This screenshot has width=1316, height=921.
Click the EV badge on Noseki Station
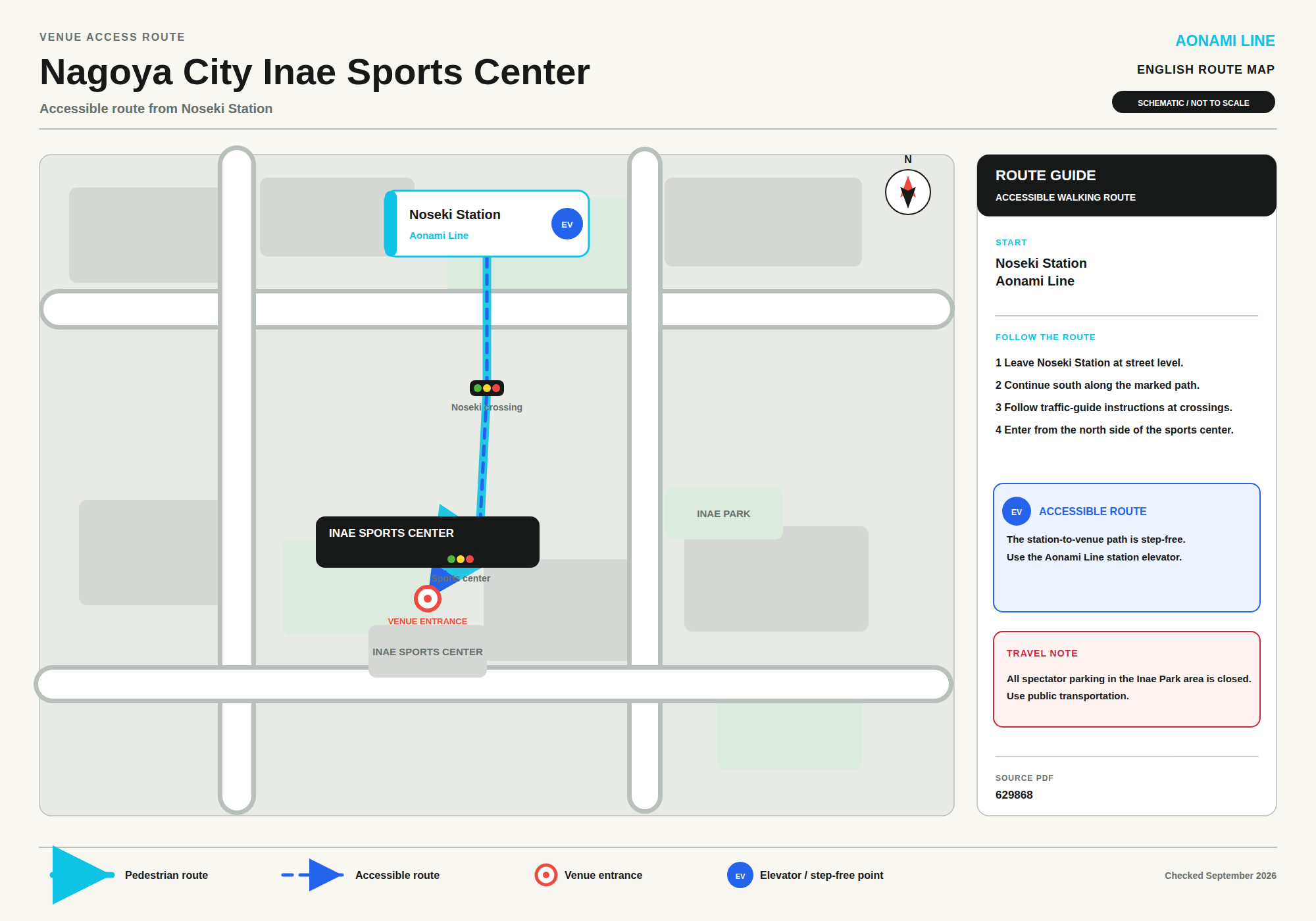pos(567,224)
